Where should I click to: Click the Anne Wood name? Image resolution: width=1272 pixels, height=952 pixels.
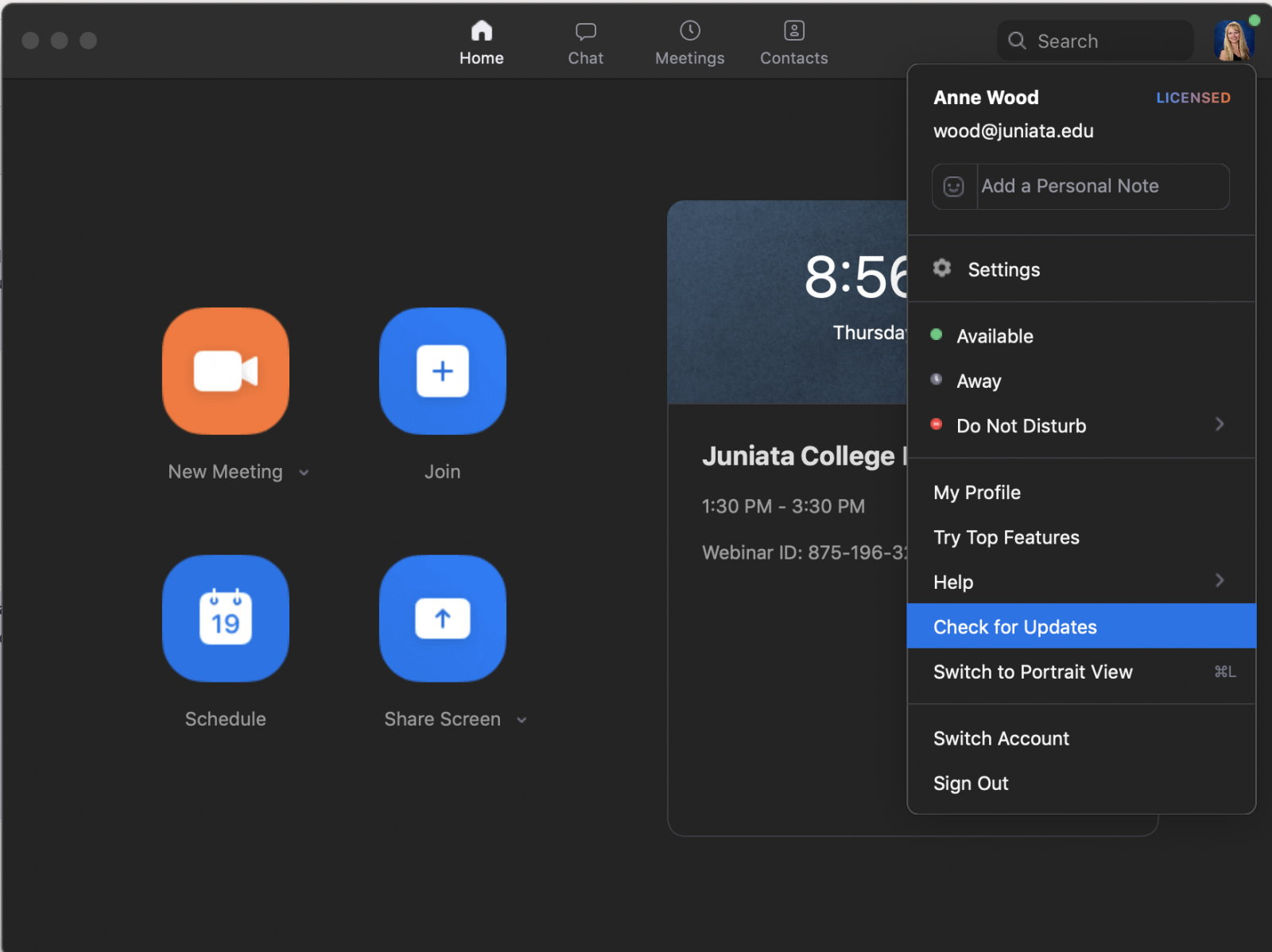point(986,98)
